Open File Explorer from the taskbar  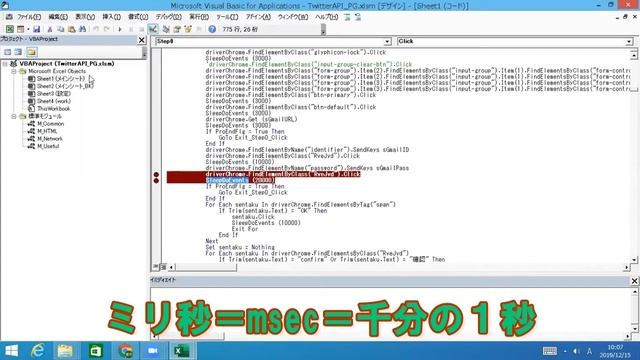click(65, 351)
